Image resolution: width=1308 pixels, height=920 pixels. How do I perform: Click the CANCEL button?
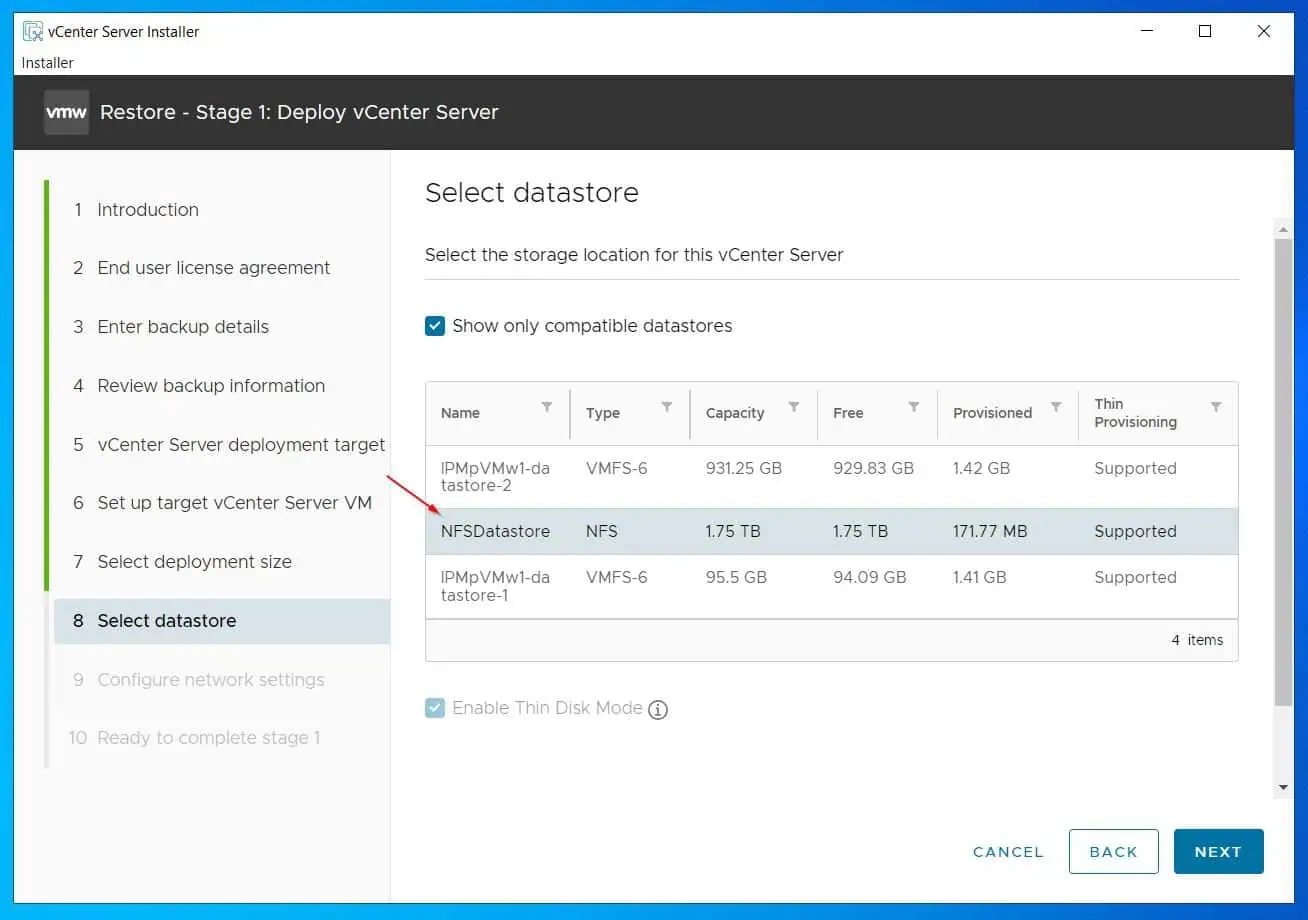pos(1008,852)
